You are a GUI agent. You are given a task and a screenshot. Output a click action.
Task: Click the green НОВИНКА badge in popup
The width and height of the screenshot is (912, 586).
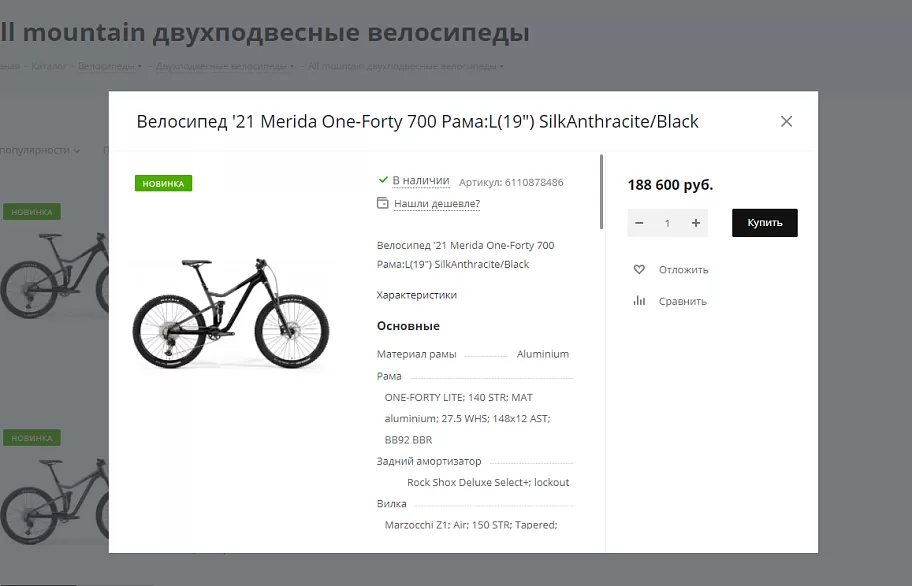tap(163, 183)
